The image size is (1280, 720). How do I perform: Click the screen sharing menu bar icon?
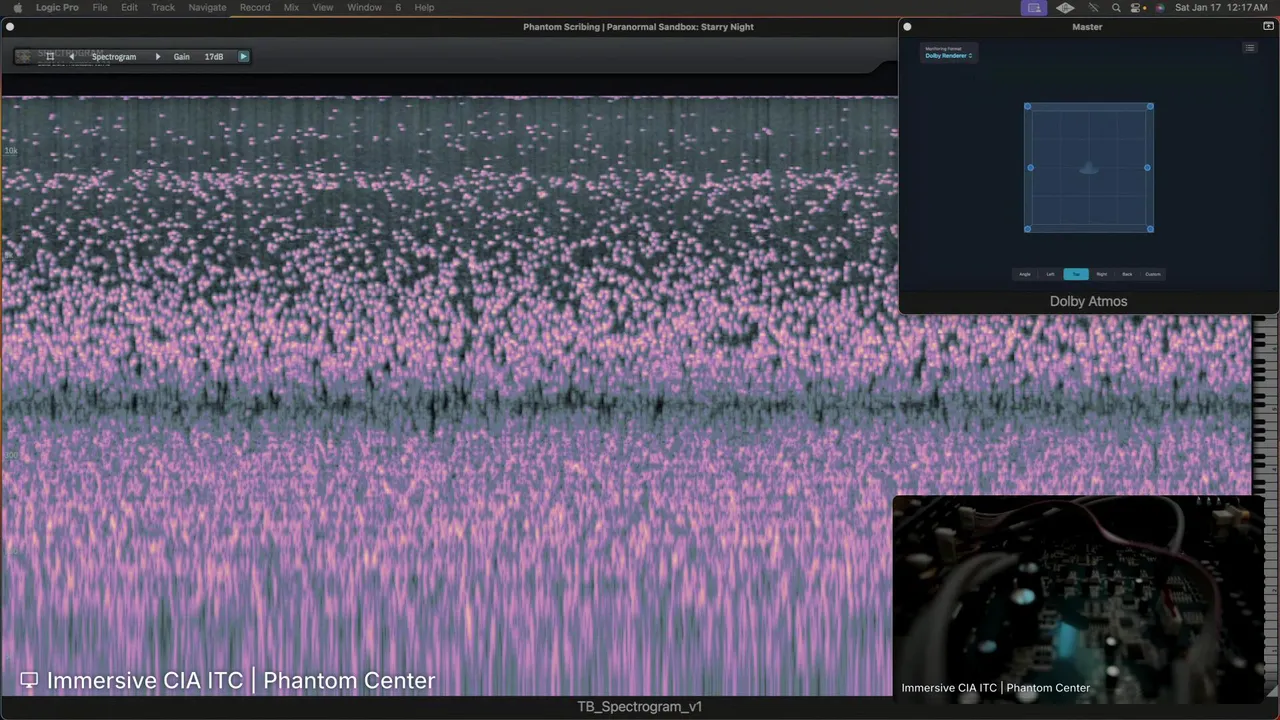[x=1034, y=7]
